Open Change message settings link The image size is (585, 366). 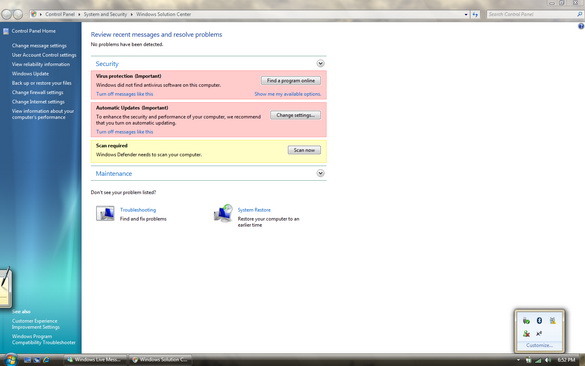click(39, 46)
